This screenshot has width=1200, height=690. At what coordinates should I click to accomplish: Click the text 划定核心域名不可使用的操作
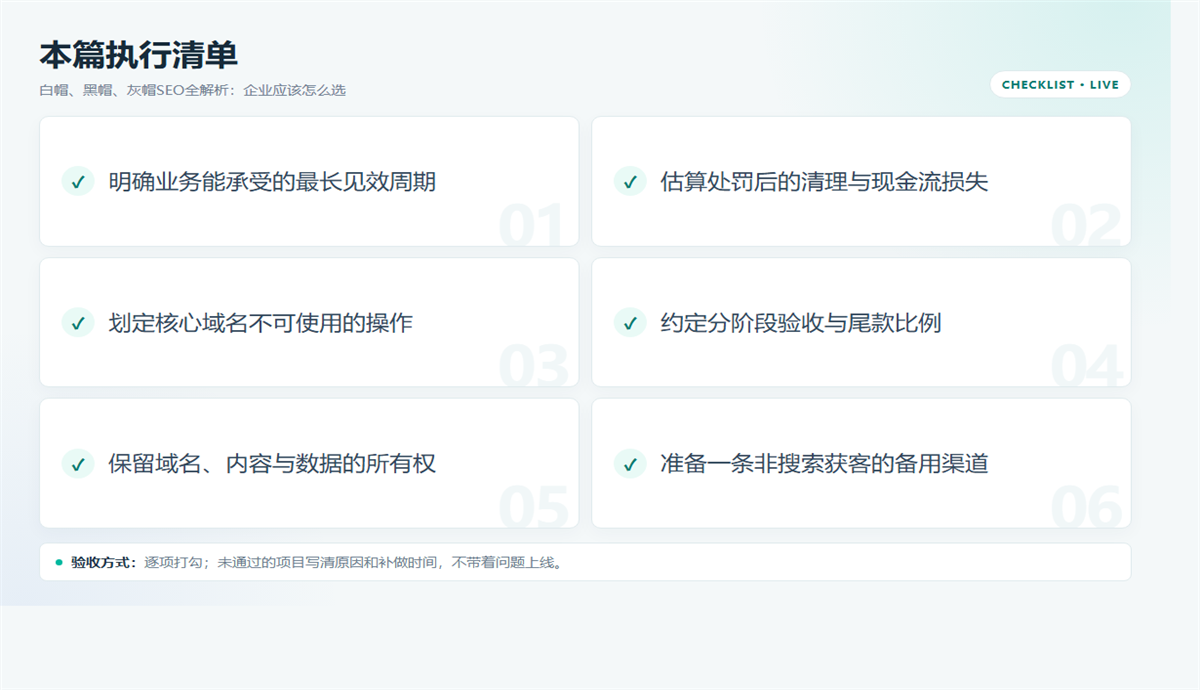click(x=260, y=323)
